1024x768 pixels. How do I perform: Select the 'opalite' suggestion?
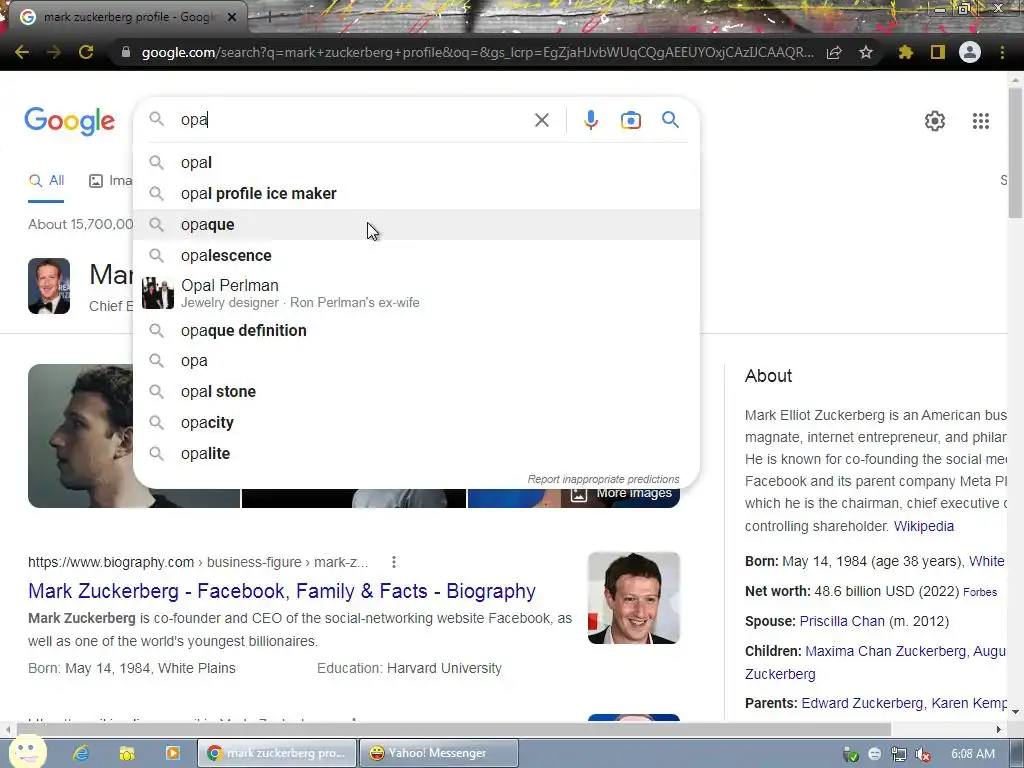tap(416, 453)
